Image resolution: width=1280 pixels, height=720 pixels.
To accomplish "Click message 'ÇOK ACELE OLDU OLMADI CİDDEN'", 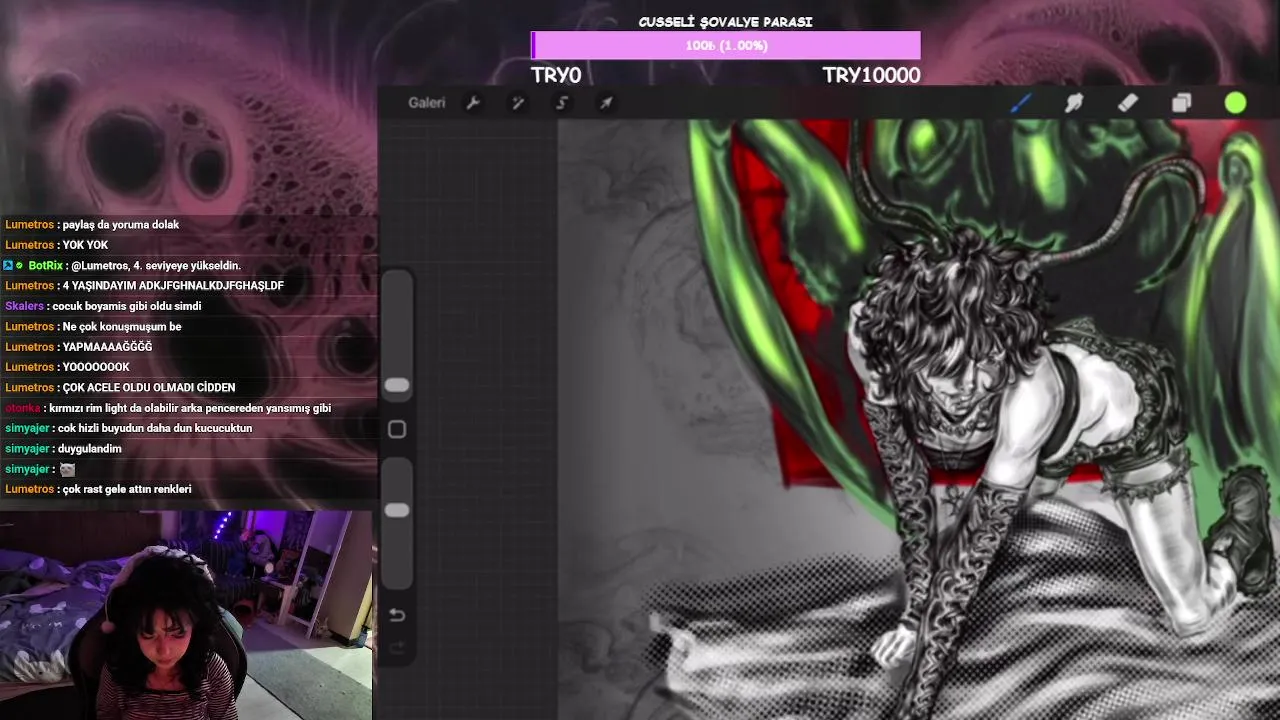I will point(149,387).
